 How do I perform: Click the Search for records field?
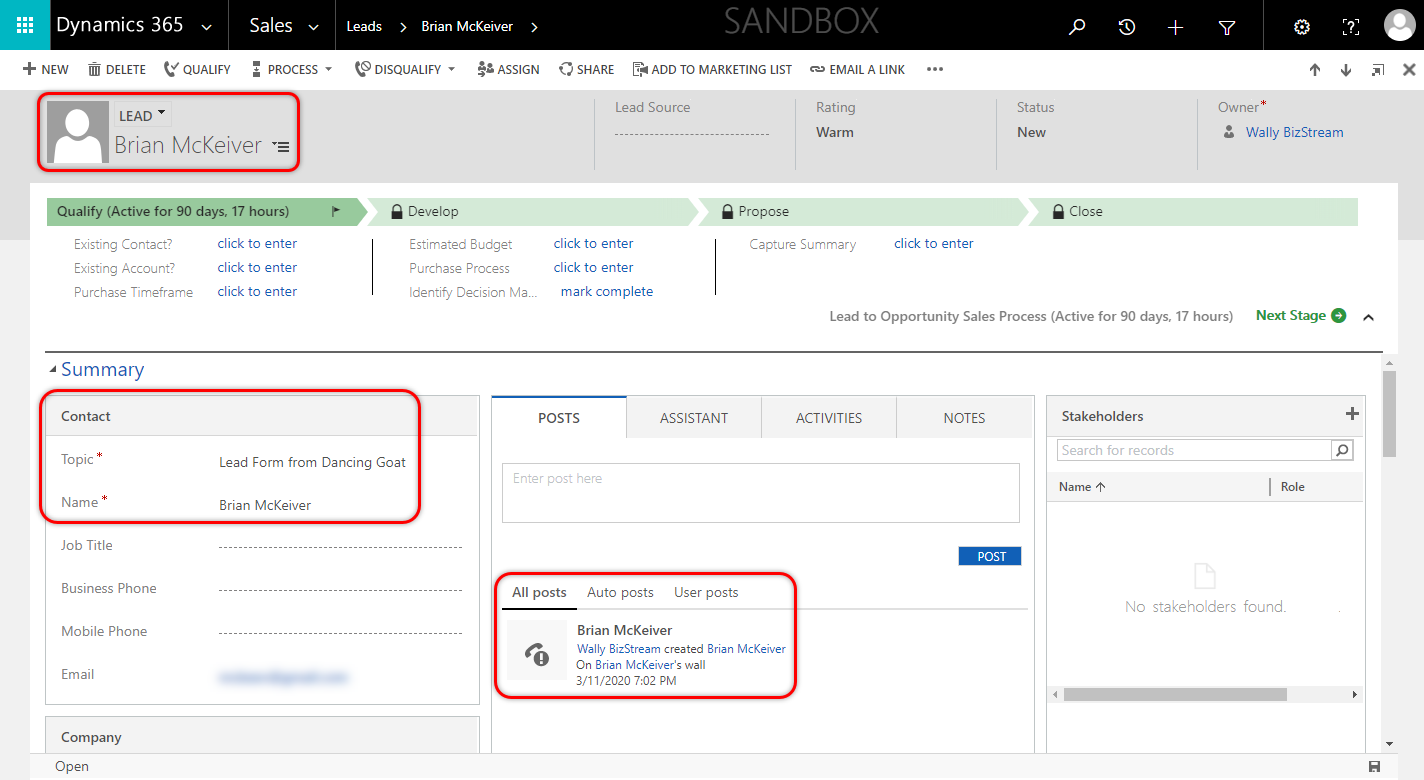[x=1194, y=450]
